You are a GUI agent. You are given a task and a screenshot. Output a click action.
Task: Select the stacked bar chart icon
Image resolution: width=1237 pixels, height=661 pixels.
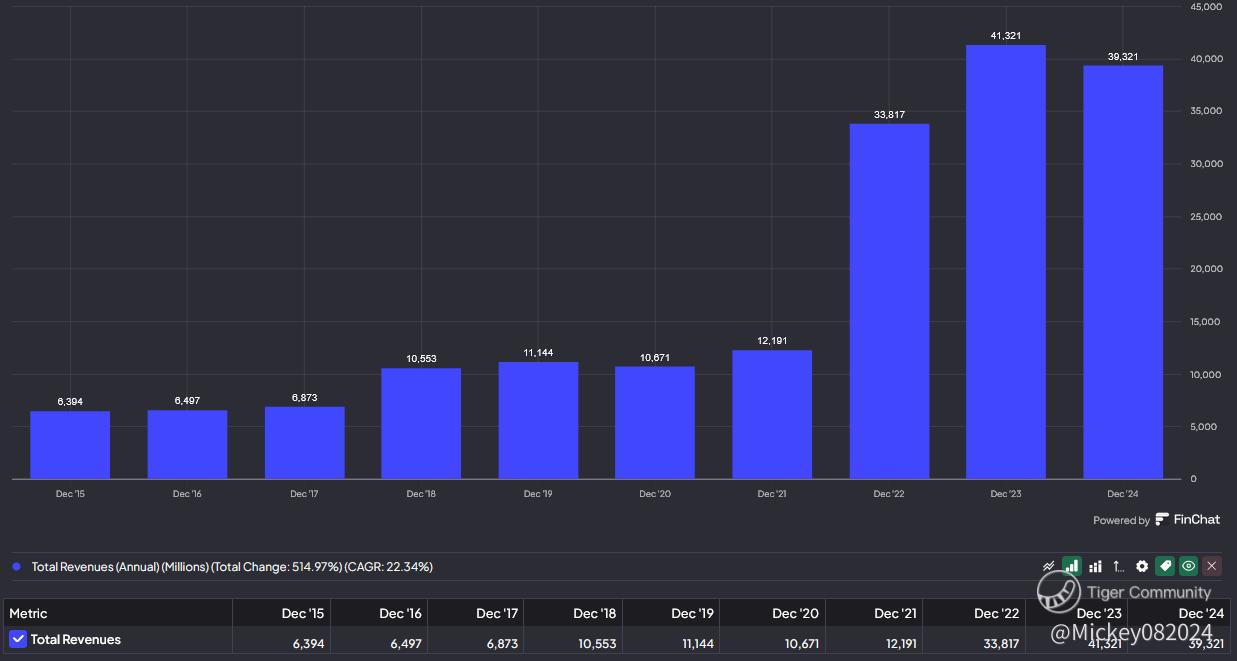click(1095, 566)
